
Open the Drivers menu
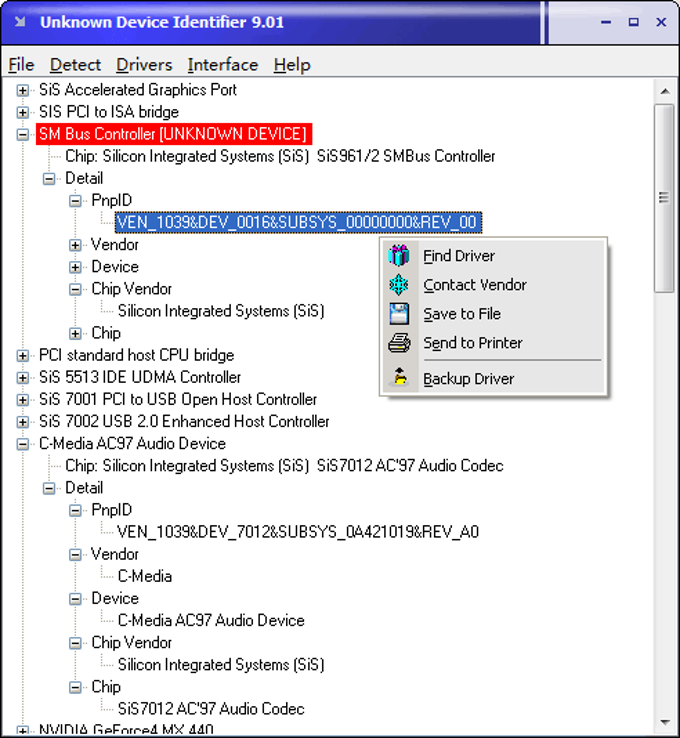144,65
